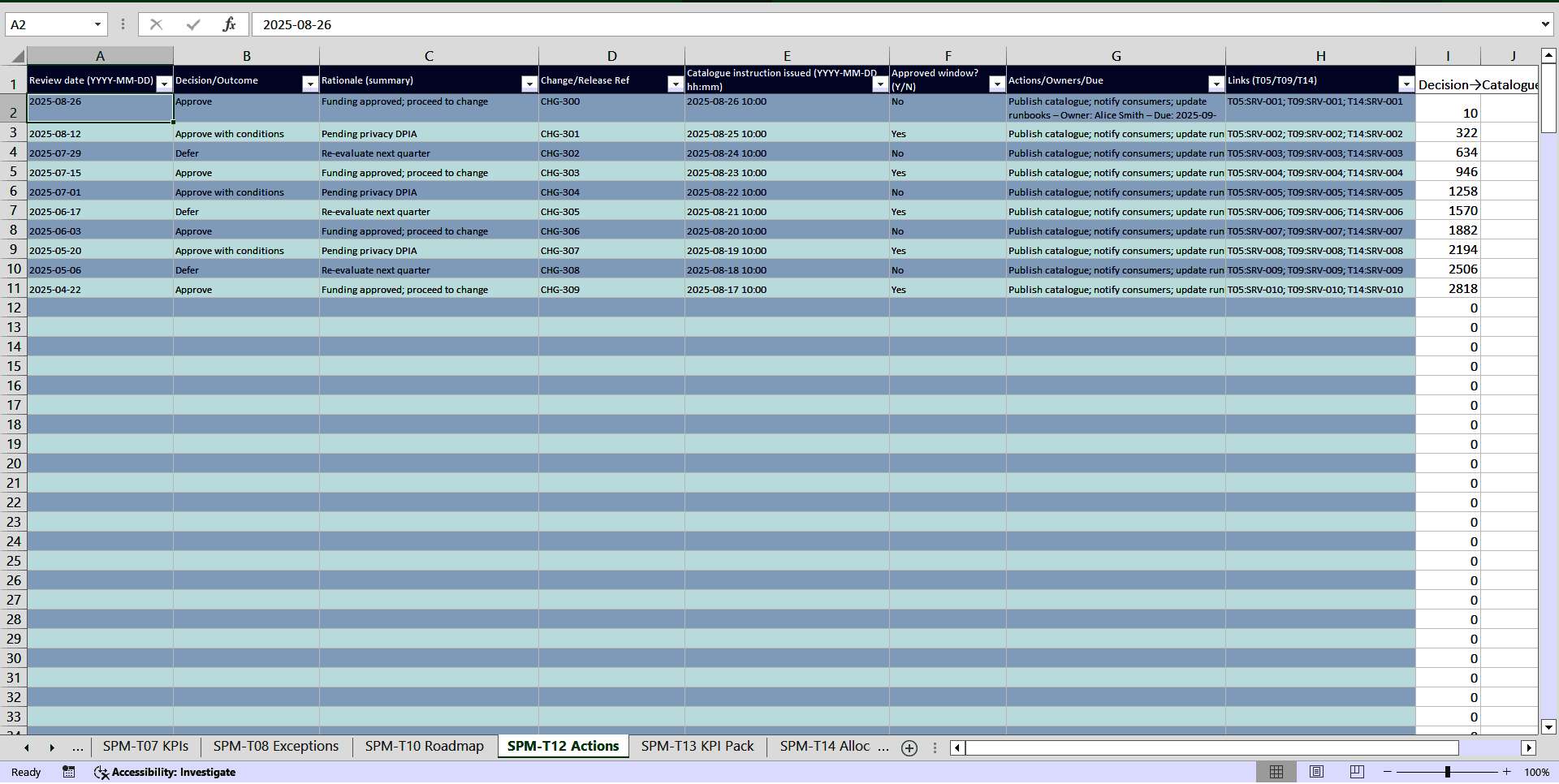
Task: Switch to SPM-T07 KPIs sheet tab
Action: coord(145,747)
